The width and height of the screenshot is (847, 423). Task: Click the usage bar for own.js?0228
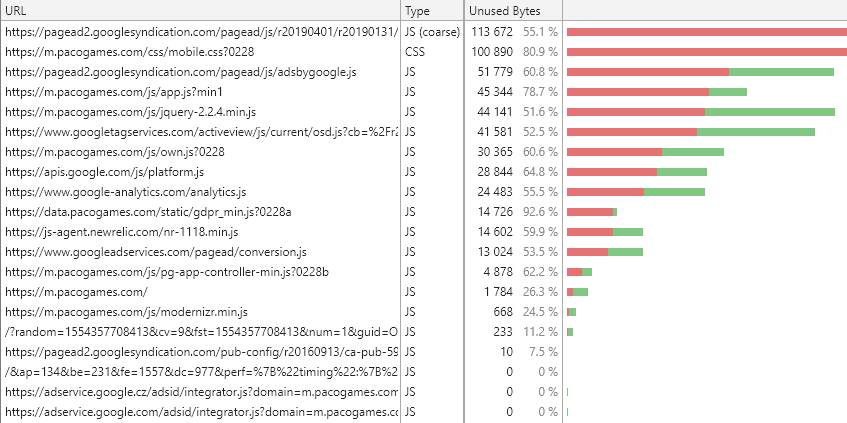tap(645, 152)
